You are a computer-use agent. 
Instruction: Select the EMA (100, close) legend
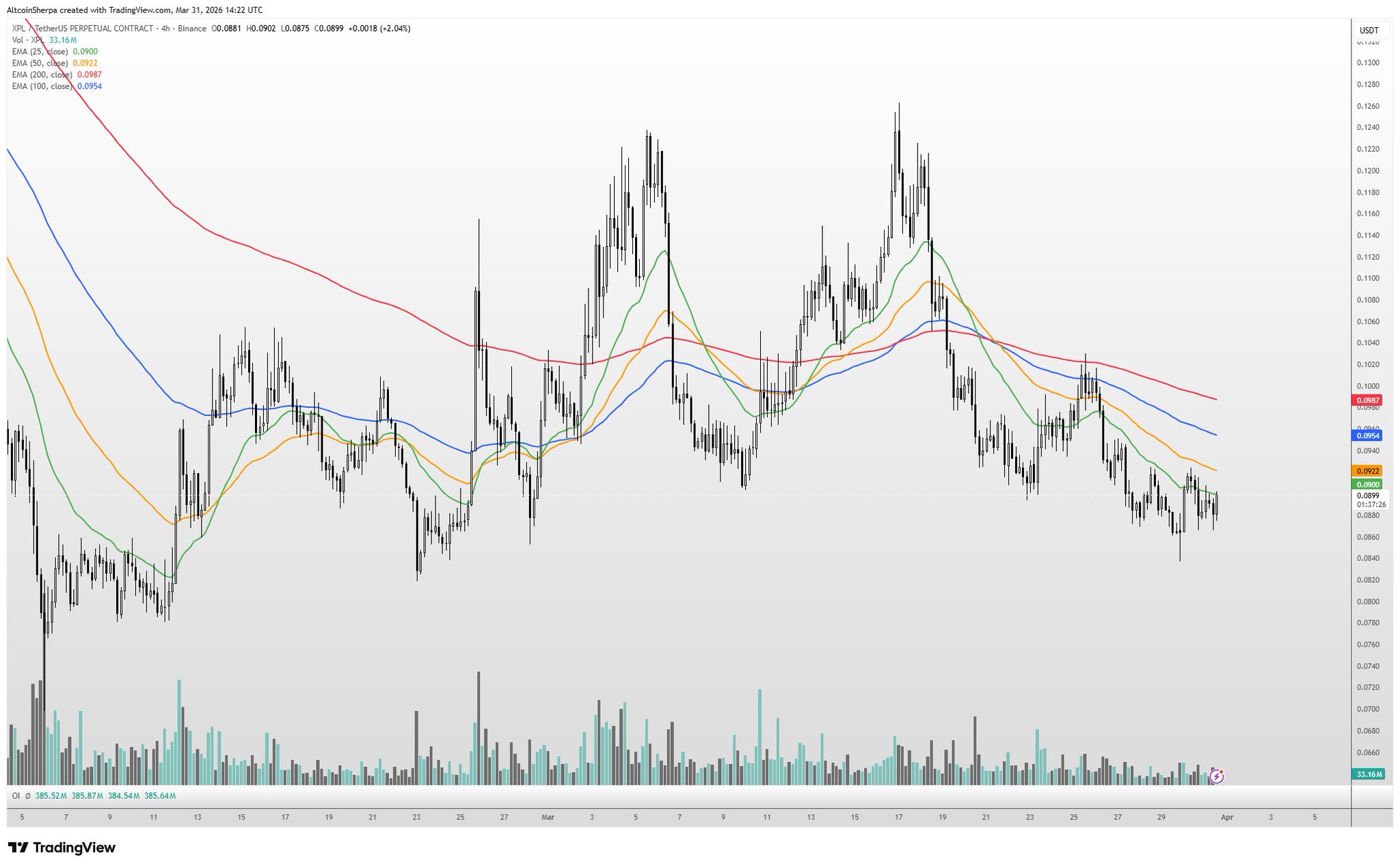pyautogui.click(x=42, y=86)
